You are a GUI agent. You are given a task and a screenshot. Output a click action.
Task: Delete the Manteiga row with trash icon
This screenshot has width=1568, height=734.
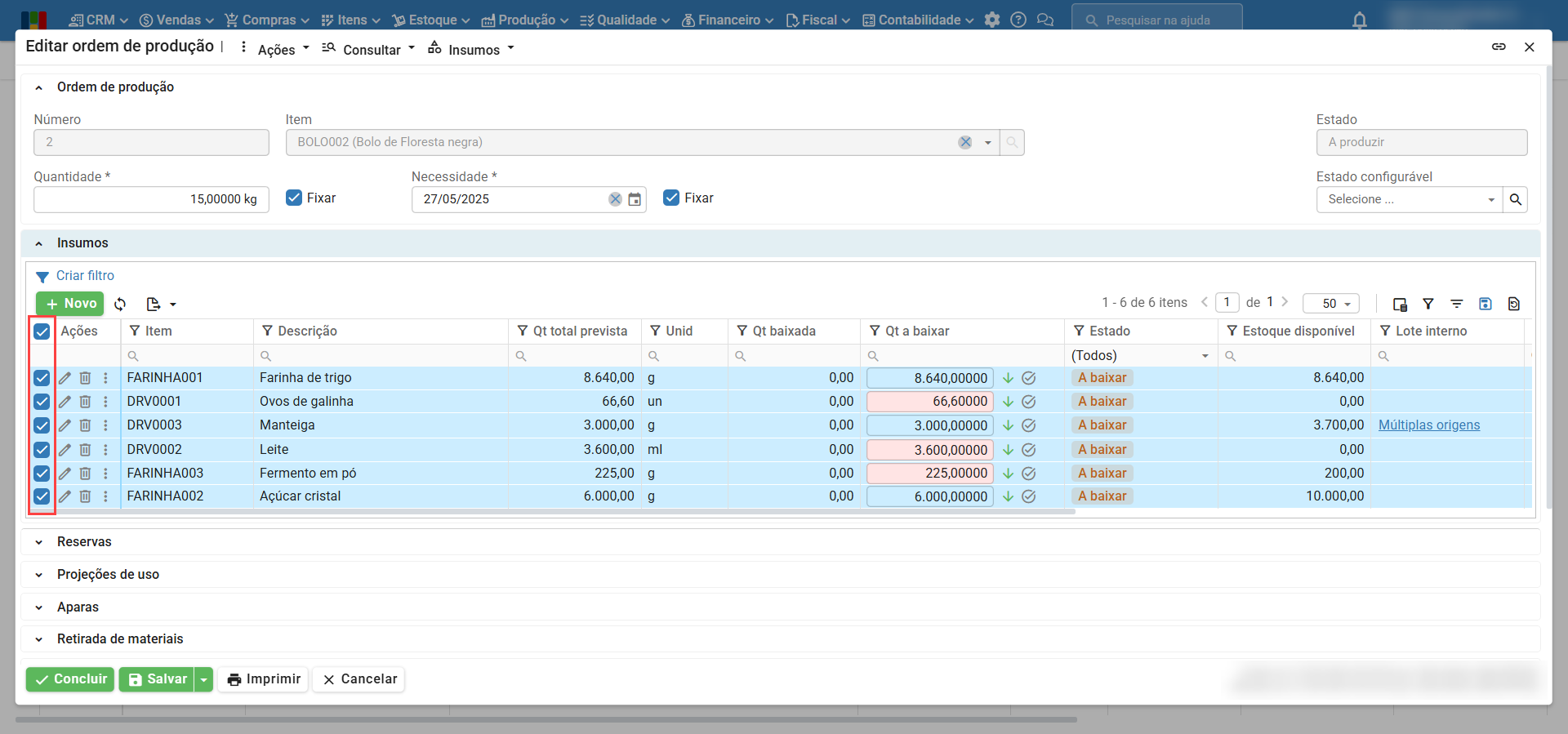point(85,425)
